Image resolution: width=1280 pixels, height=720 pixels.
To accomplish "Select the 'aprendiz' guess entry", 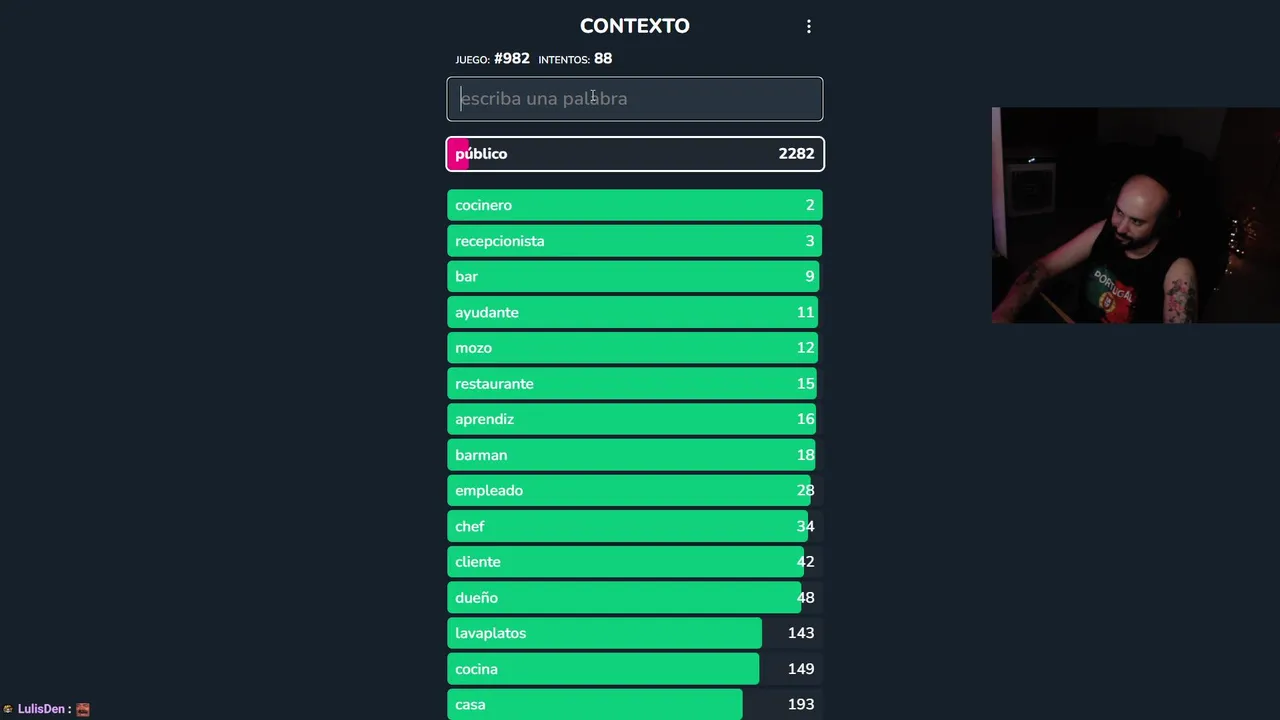I will click(x=635, y=419).
